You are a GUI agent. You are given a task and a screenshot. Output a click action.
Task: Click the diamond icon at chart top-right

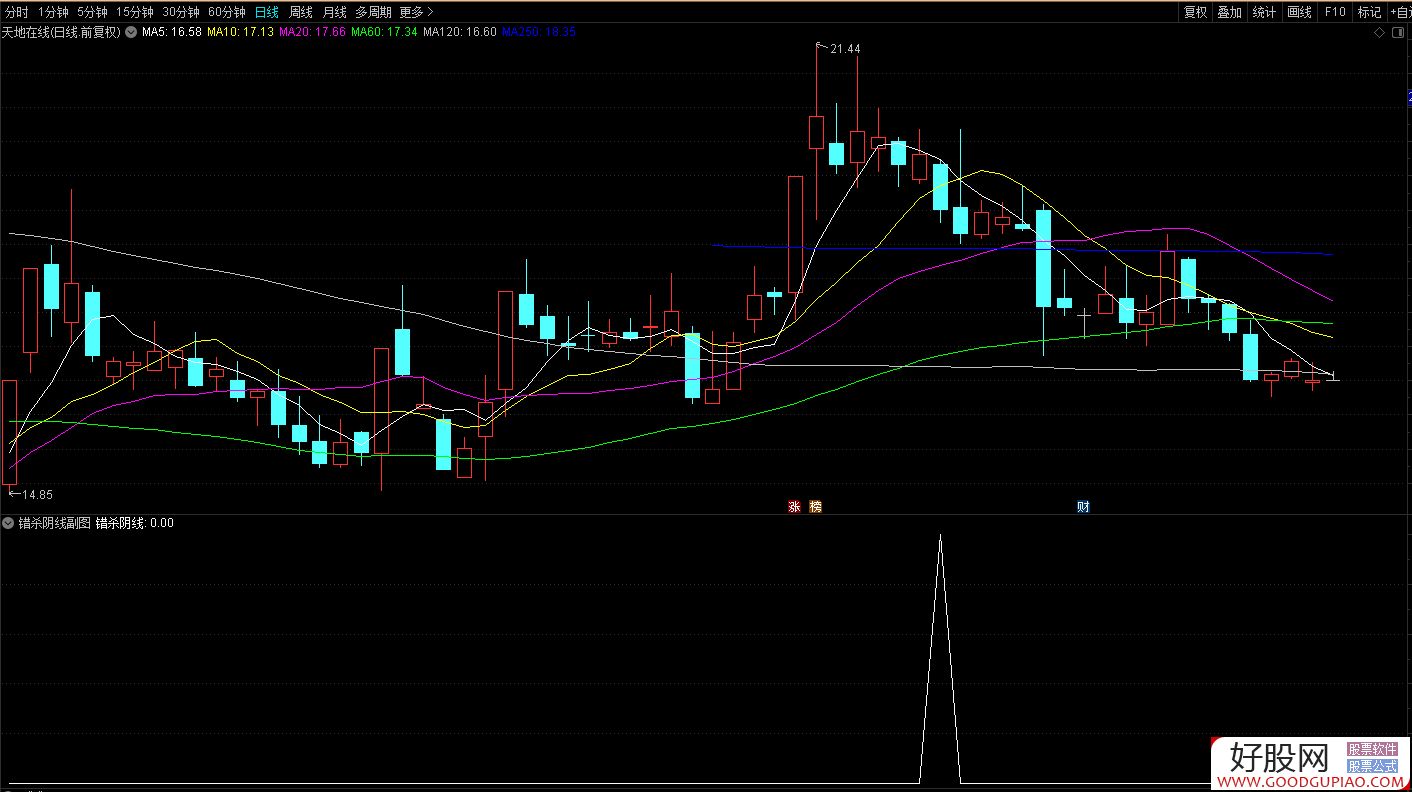pyautogui.click(x=1380, y=33)
